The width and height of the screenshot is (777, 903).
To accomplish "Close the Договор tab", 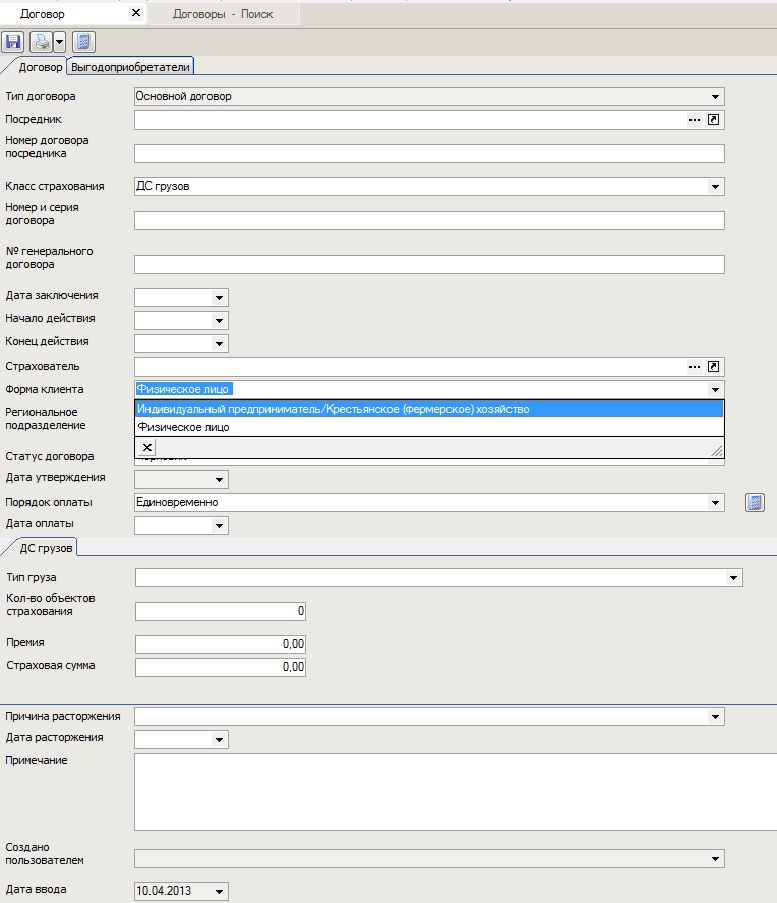I will (136, 14).
